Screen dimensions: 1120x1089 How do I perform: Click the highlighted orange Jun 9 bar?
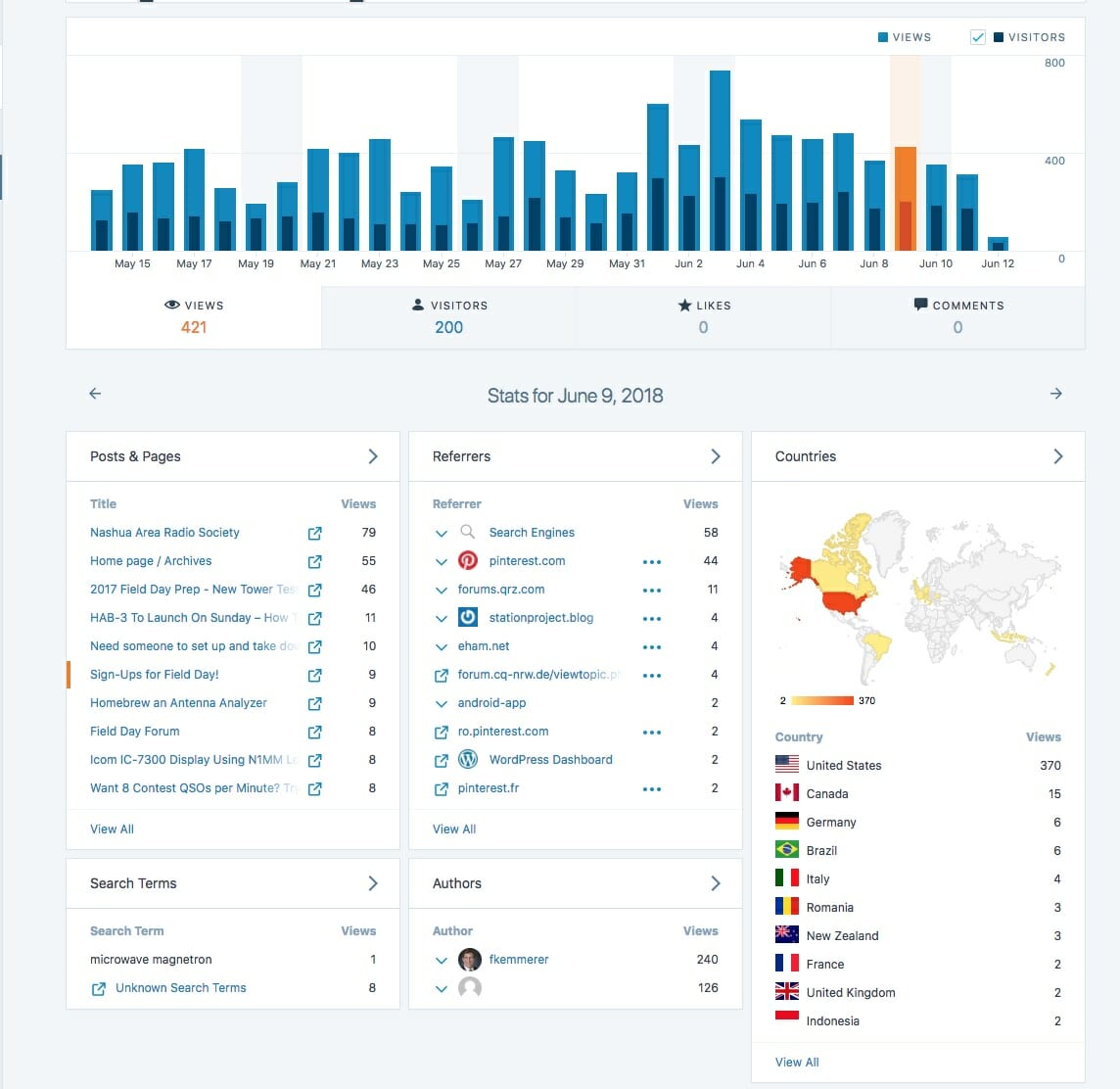905,201
